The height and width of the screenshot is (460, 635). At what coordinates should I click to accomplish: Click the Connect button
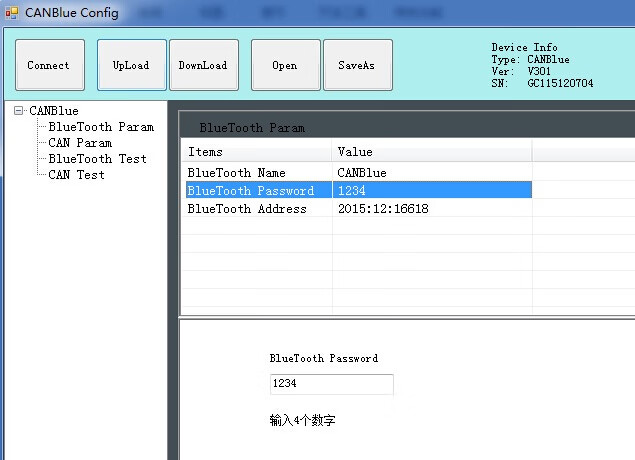click(x=49, y=66)
